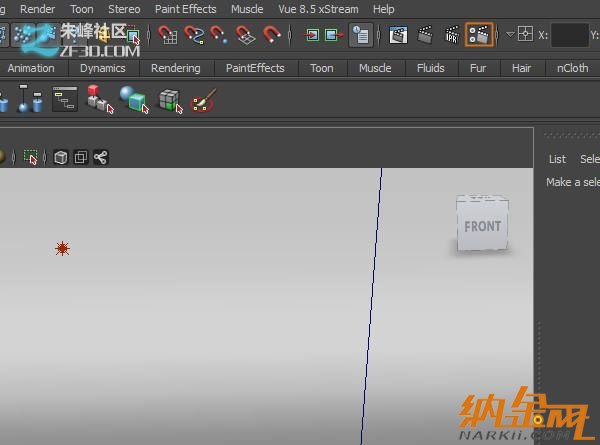Image resolution: width=600 pixels, height=445 pixels.
Task: Click the pendulum and cylinder shelf icon
Action: [x=30, y=99]
